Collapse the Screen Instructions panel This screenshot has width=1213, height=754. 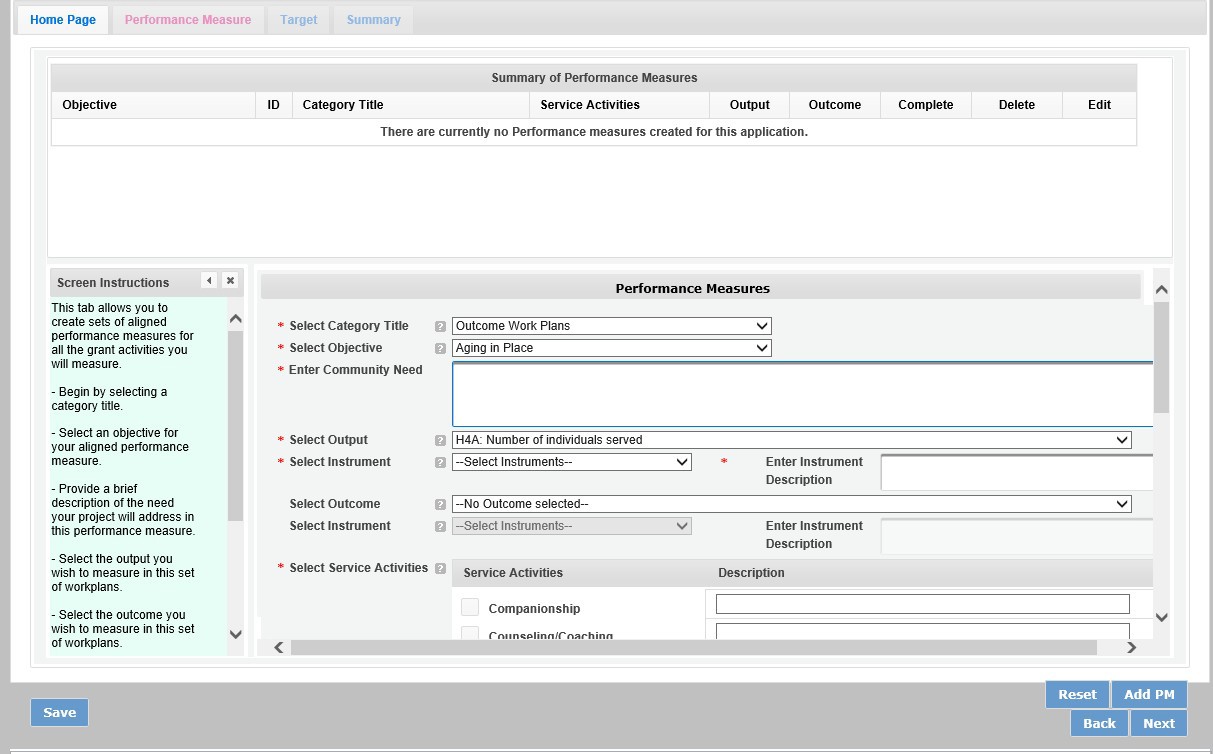(209, 281)
